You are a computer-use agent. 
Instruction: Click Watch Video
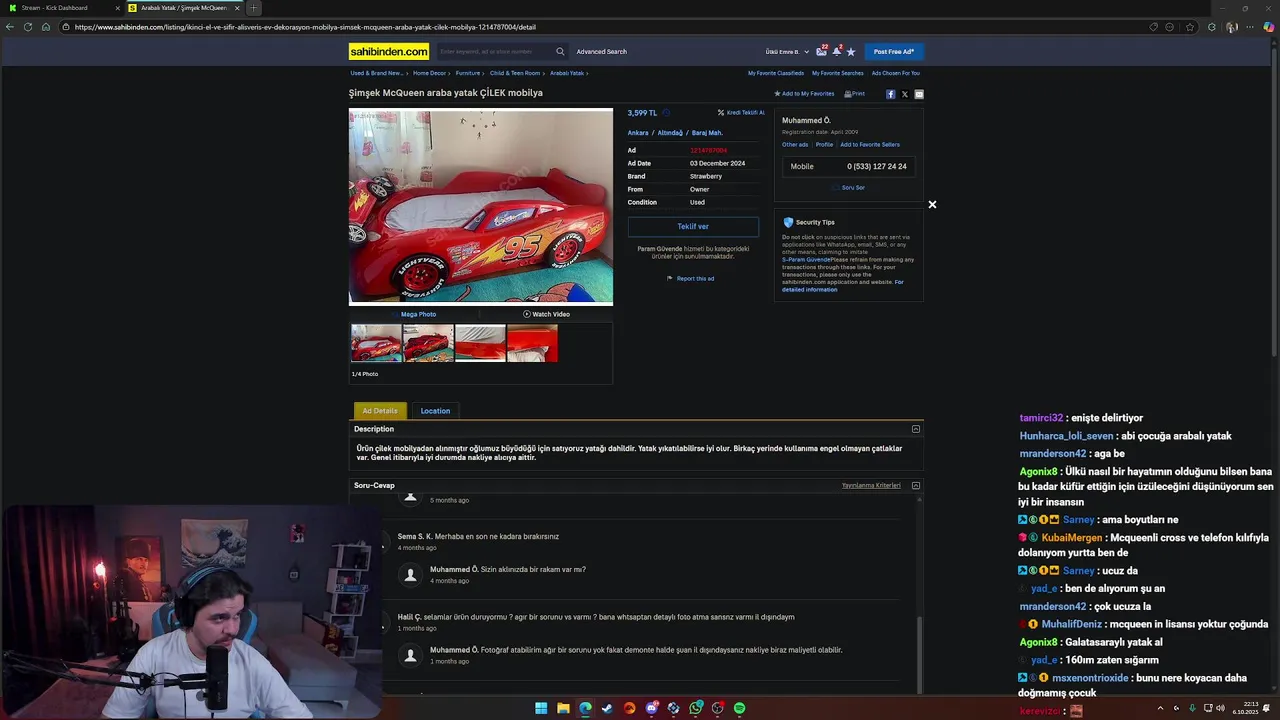(546, 314)
